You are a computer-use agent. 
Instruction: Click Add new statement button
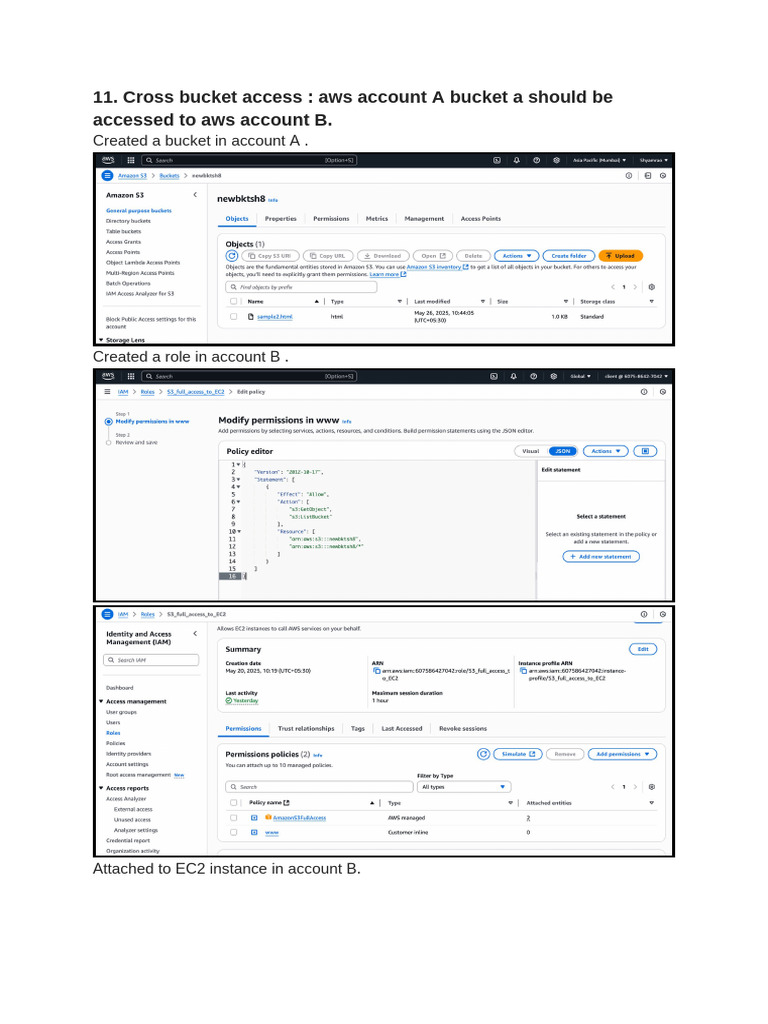click(601, 557)
